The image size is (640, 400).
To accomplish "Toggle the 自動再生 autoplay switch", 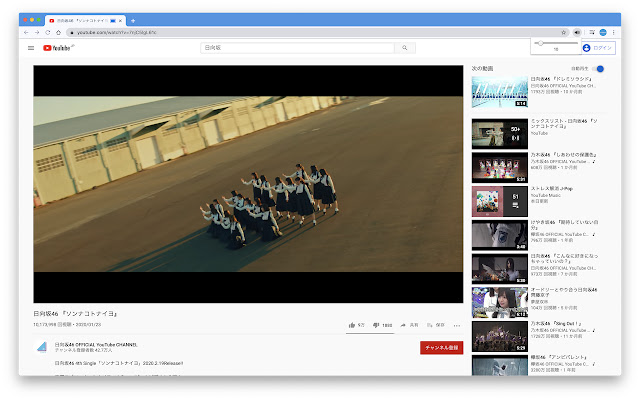I will pos(599,69).
